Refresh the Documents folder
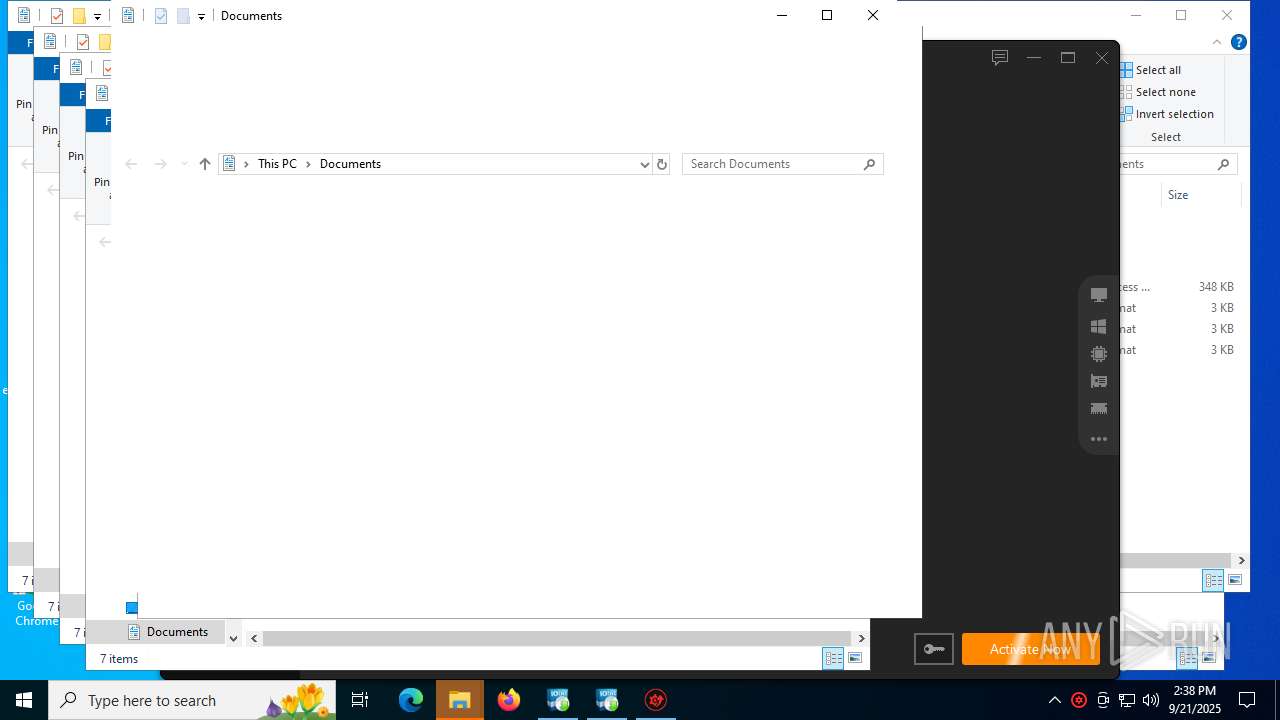The height and width of the screenshot is (720, 1280). 661,164
